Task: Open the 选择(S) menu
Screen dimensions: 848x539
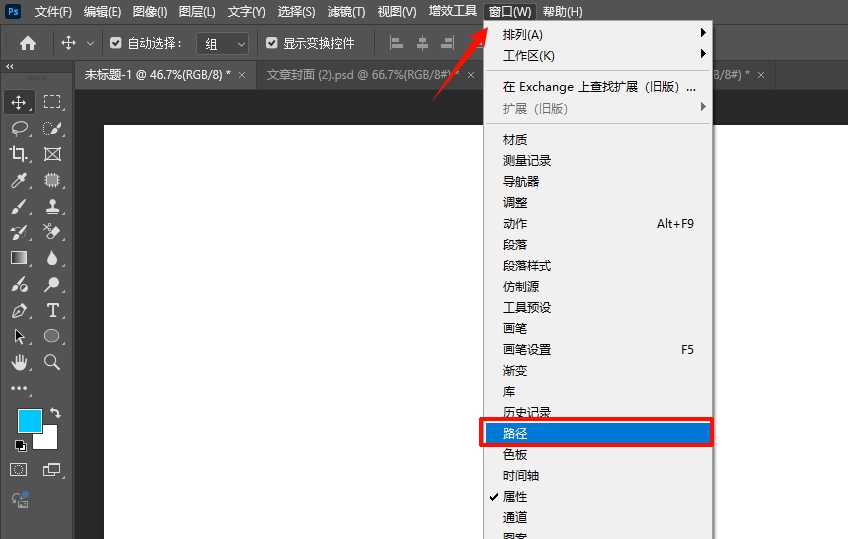Action: click(296, 11)
